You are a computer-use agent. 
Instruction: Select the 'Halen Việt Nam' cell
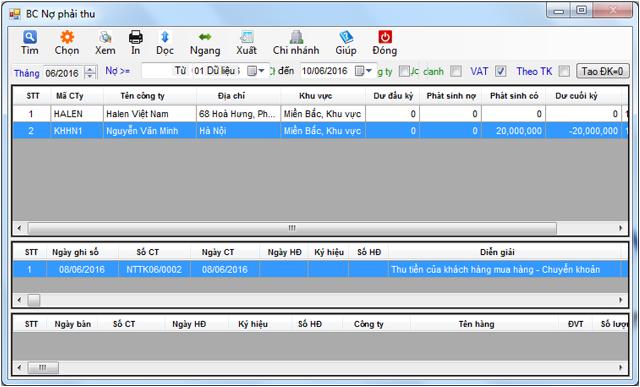pyautogui.click(x=150, y=114)
